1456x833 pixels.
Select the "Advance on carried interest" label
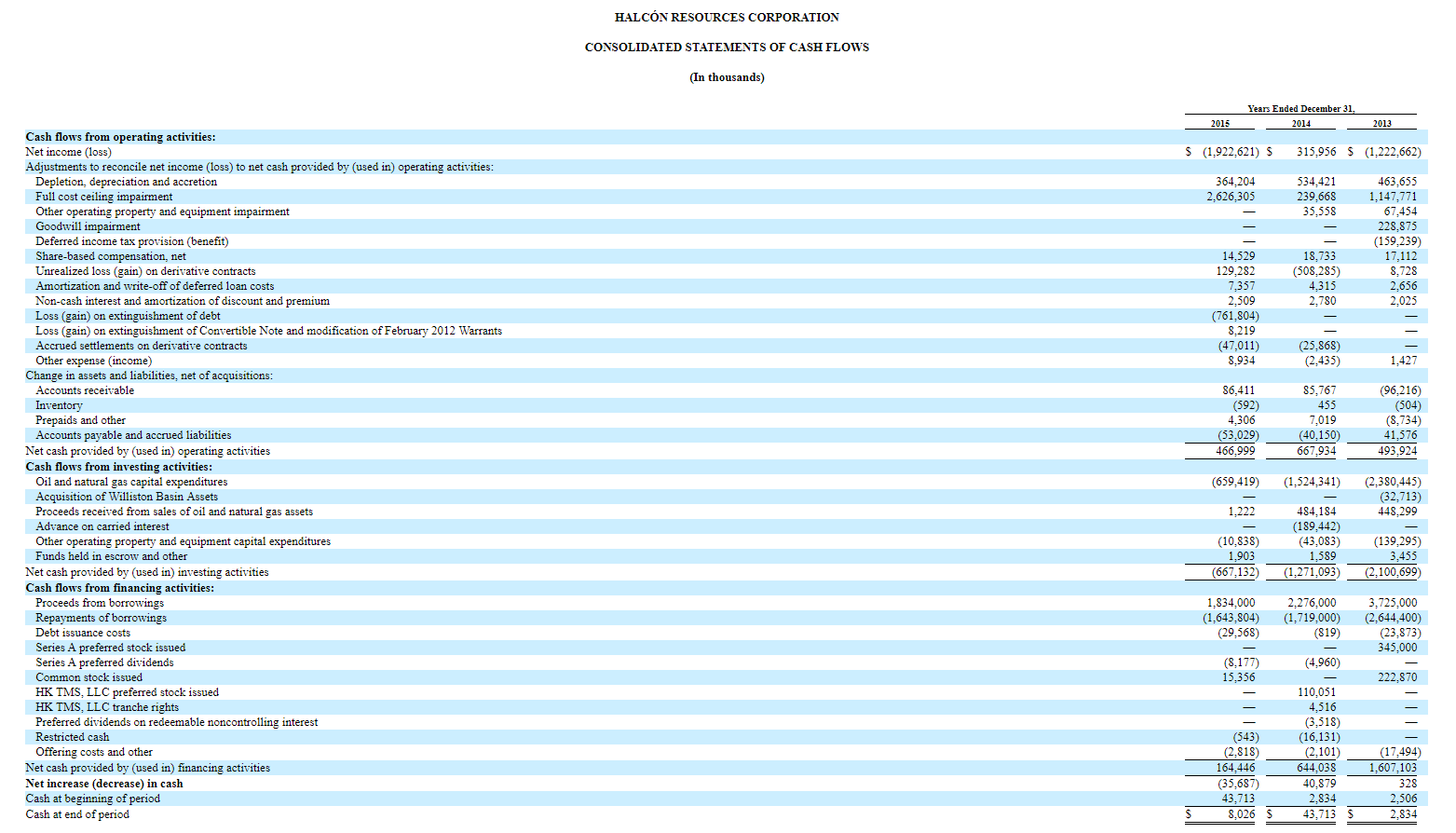pos(102,526)
